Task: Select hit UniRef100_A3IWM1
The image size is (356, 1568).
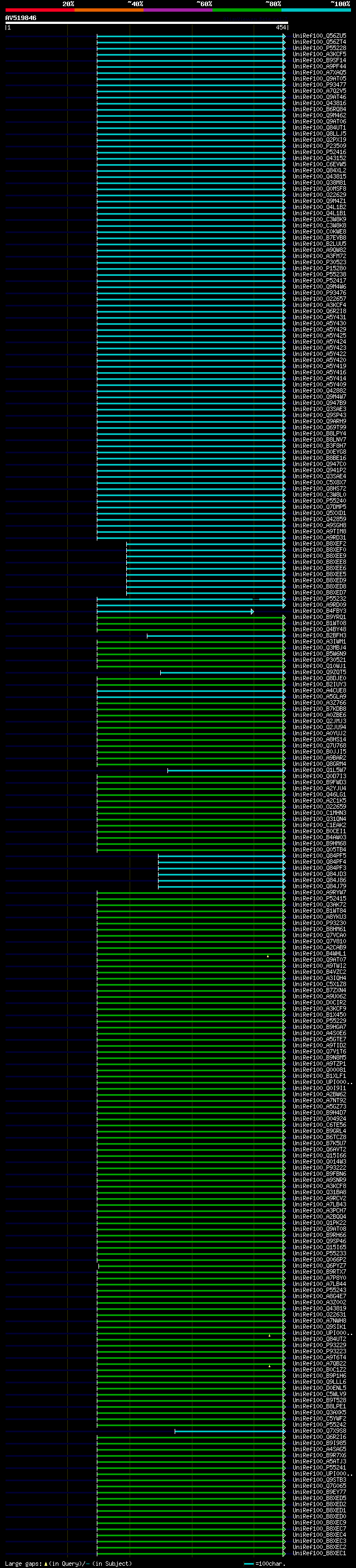Action: click(319, 641)
